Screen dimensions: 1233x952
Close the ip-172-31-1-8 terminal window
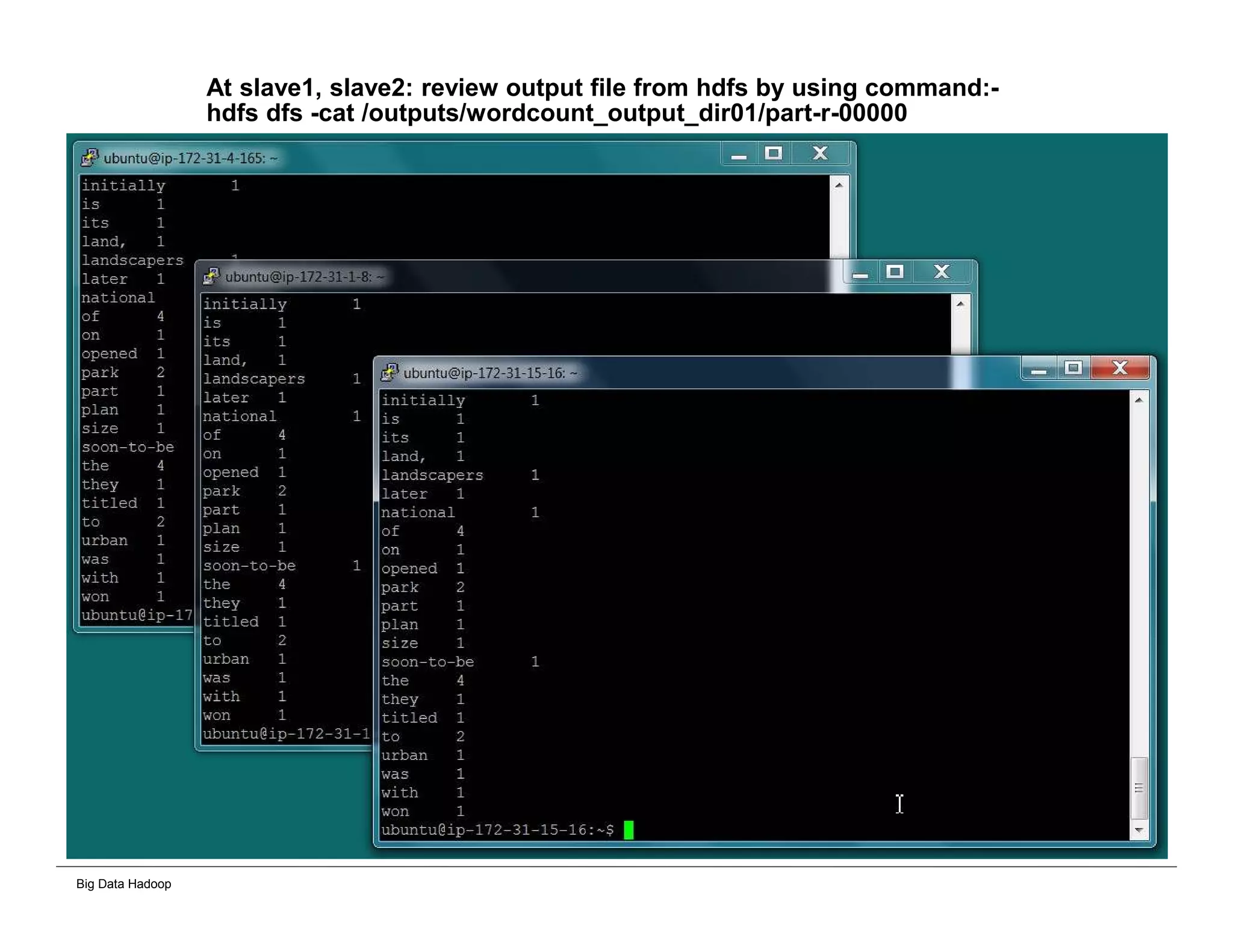pos(942,273)
